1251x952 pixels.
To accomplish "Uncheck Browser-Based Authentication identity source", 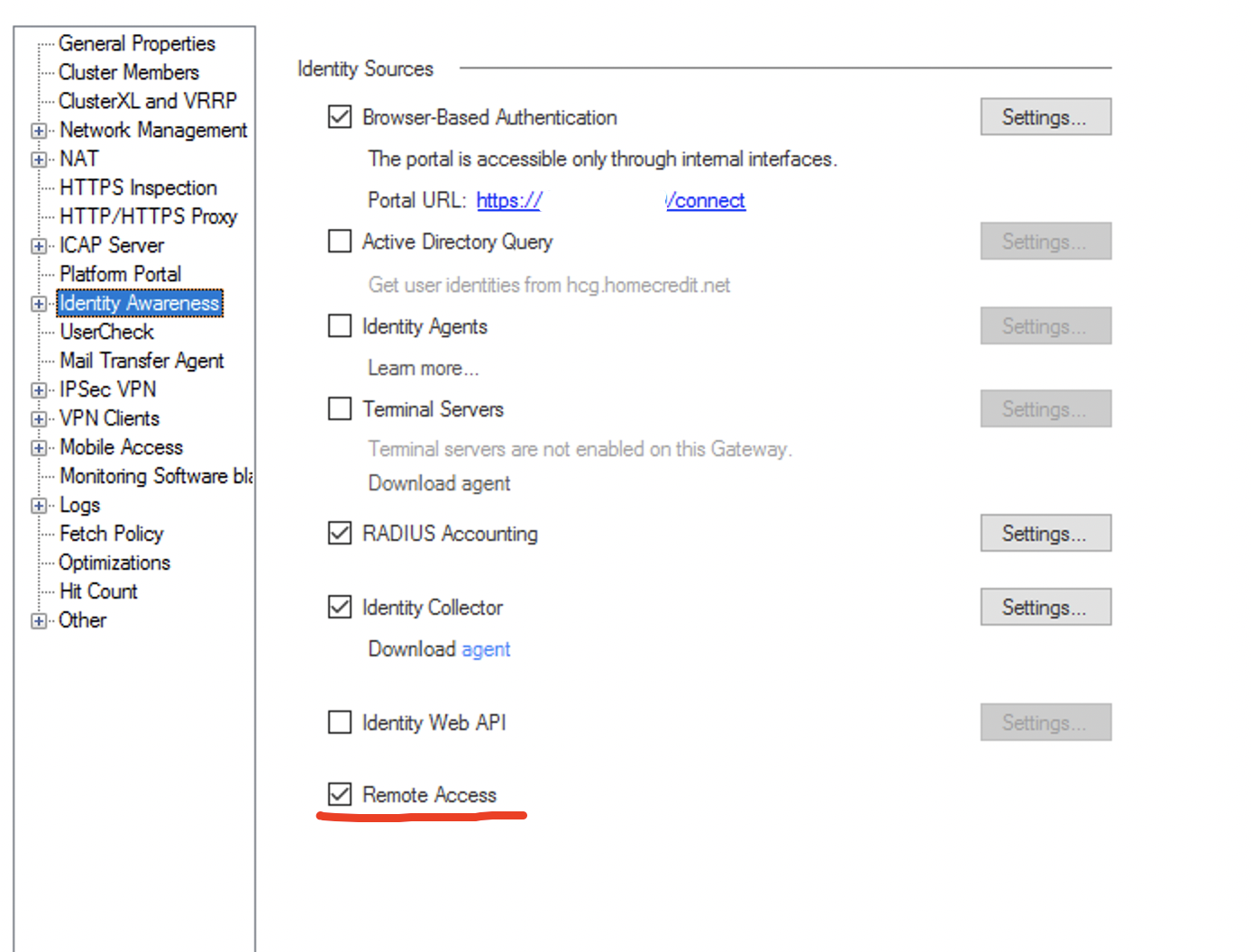I will (x=339, y=116).
